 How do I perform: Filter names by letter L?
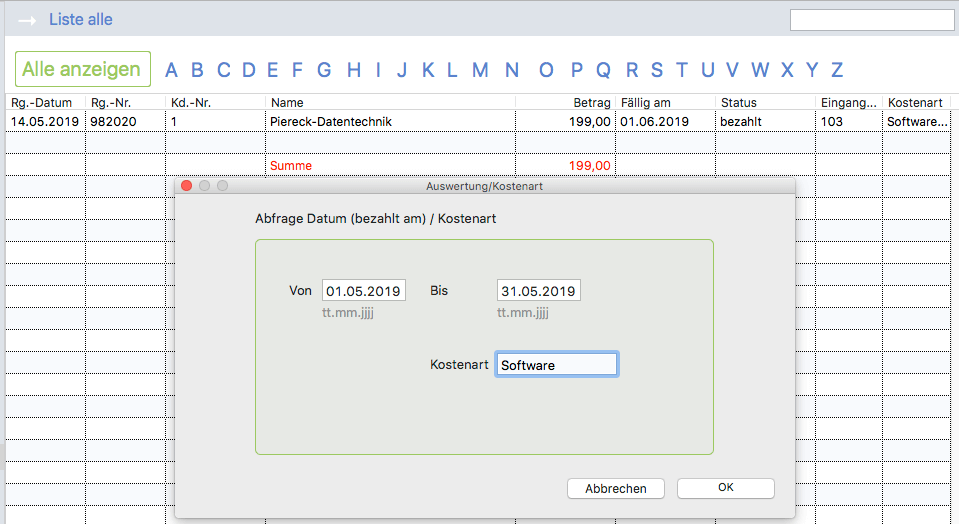click(452, 70)
